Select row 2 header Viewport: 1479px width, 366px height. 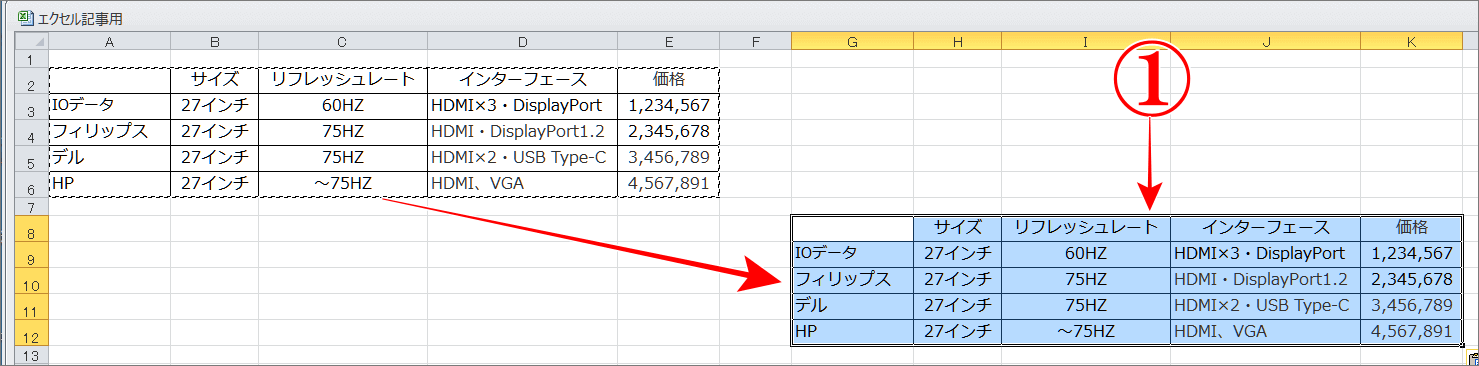(31, 80)
